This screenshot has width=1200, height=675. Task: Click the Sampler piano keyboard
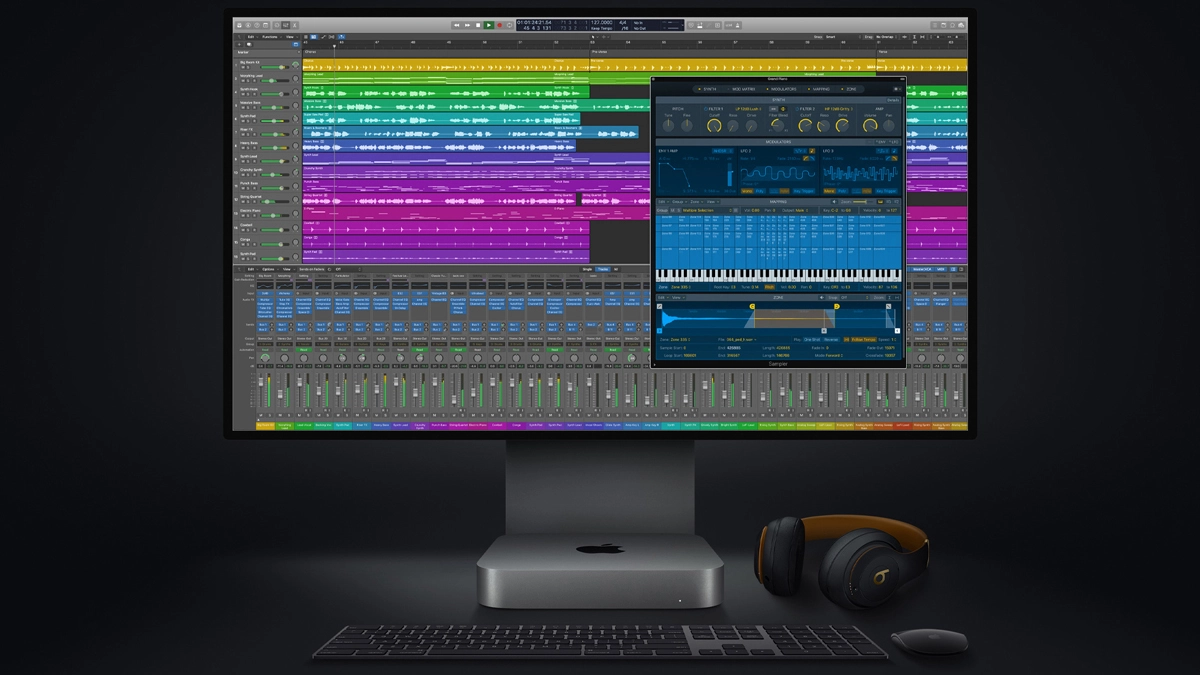pyautogui.click(x=778, y=276)
